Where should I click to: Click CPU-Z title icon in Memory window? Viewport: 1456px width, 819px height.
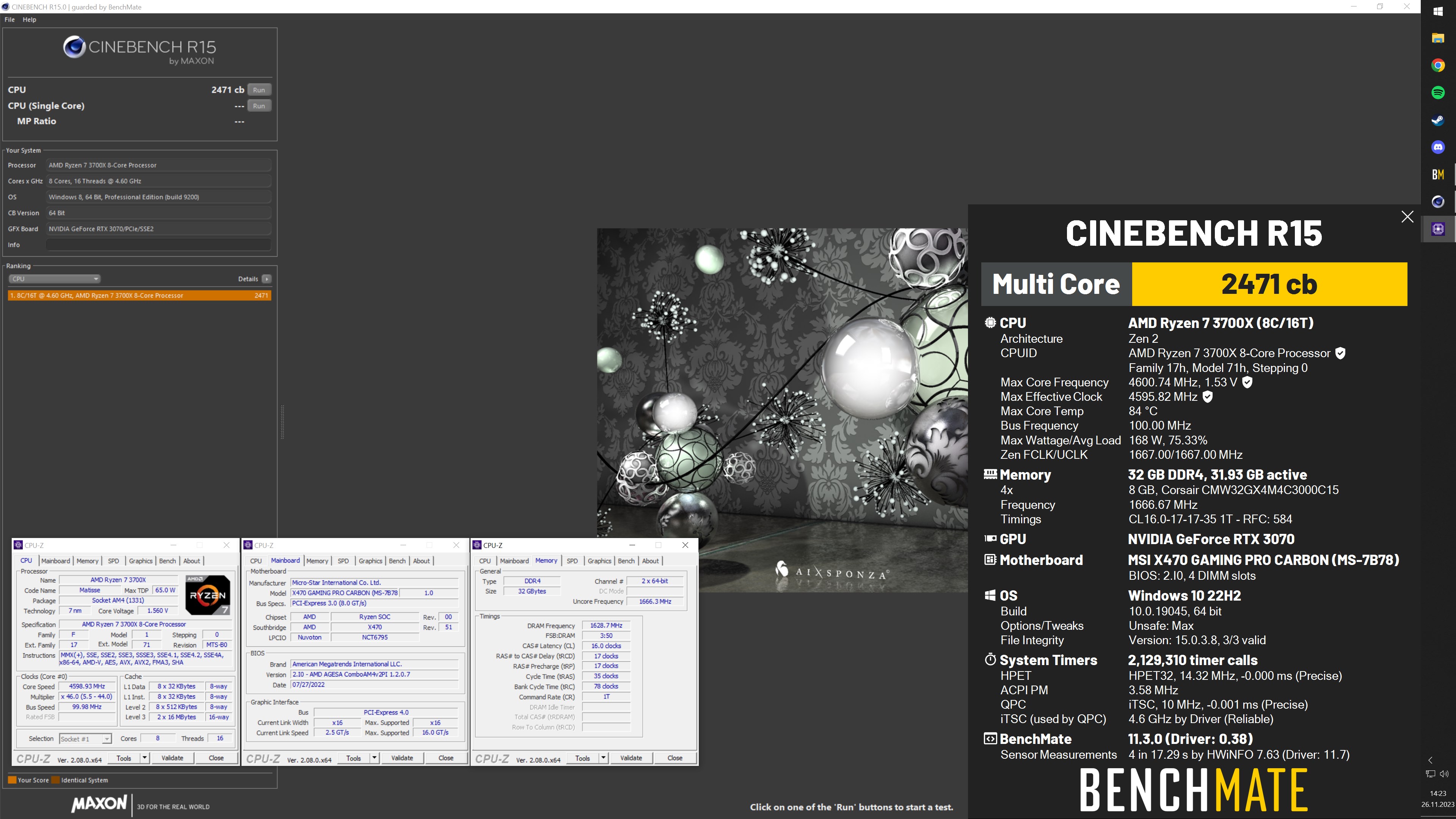click(477, 545)
